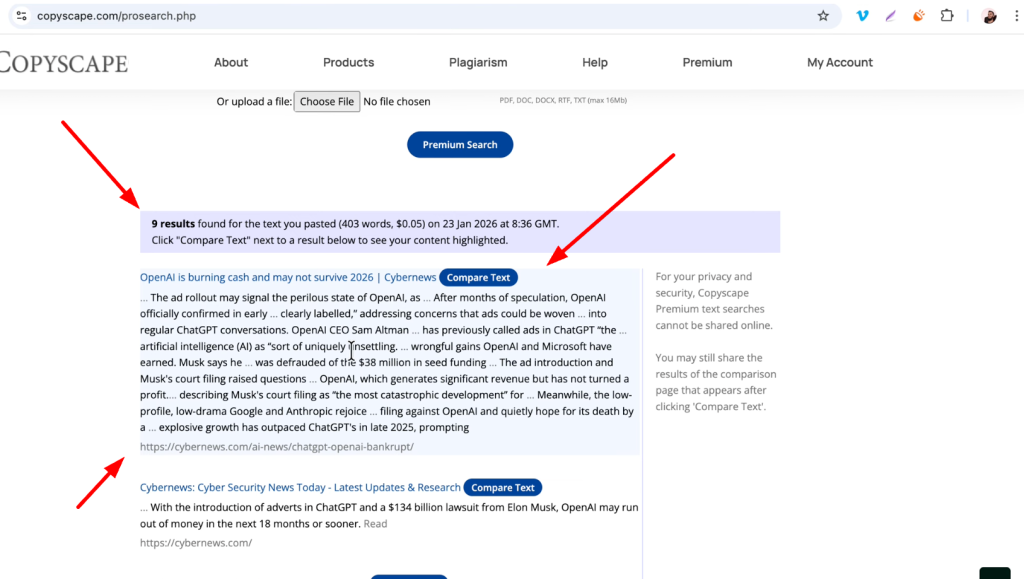Open the Premium menu item
Screen dimensions: 1024x579
coord(707,62)
